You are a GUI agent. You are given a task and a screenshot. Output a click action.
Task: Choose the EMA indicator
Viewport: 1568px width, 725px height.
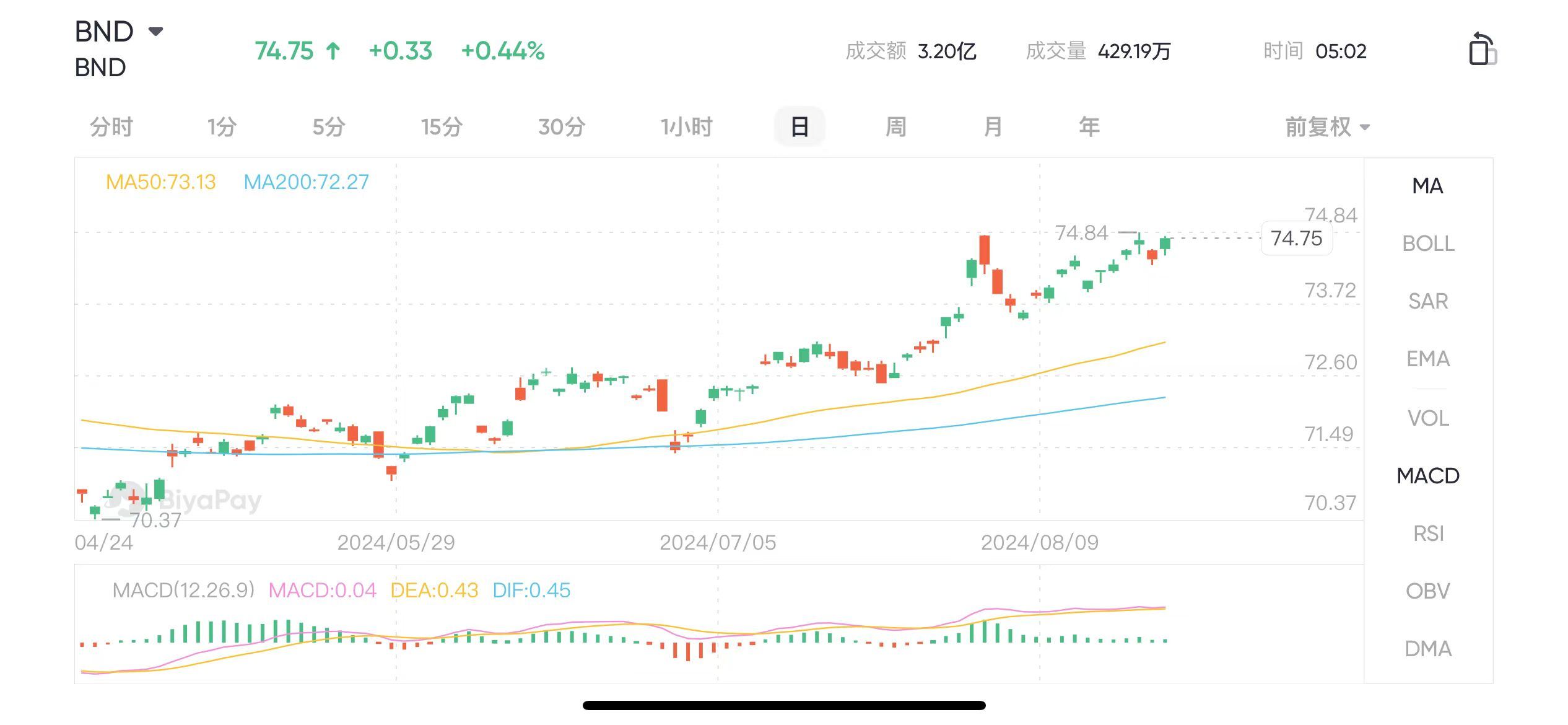[x=1428, y=359]
